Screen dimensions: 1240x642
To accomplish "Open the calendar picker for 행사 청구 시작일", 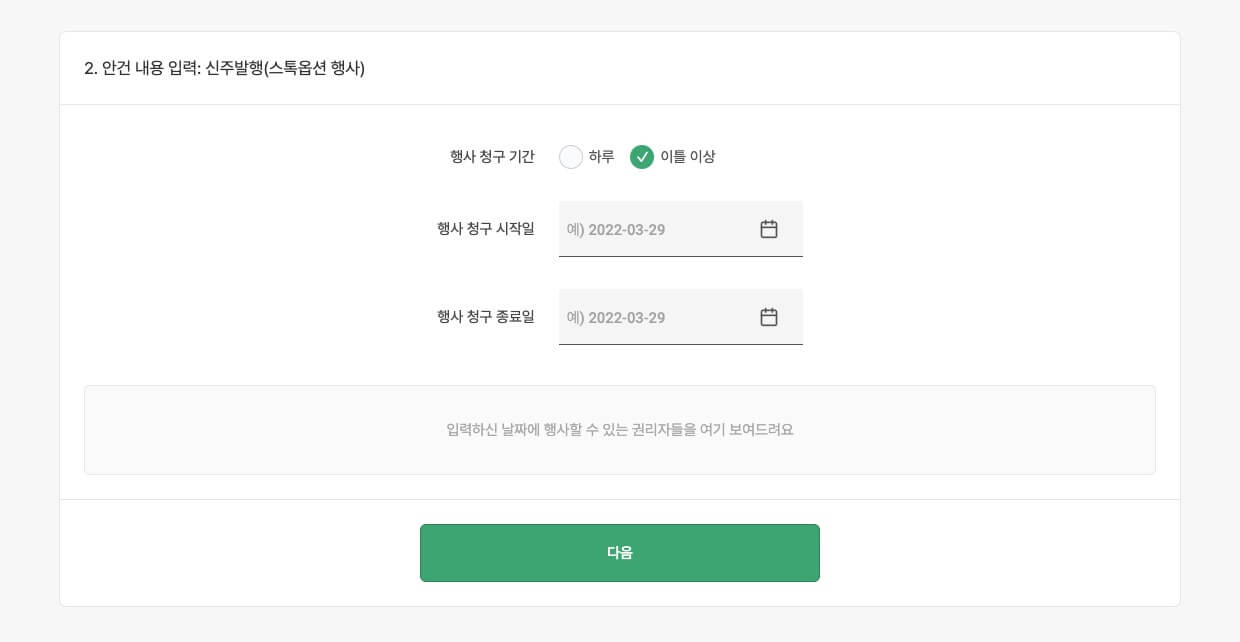I will tap(769, 229).
